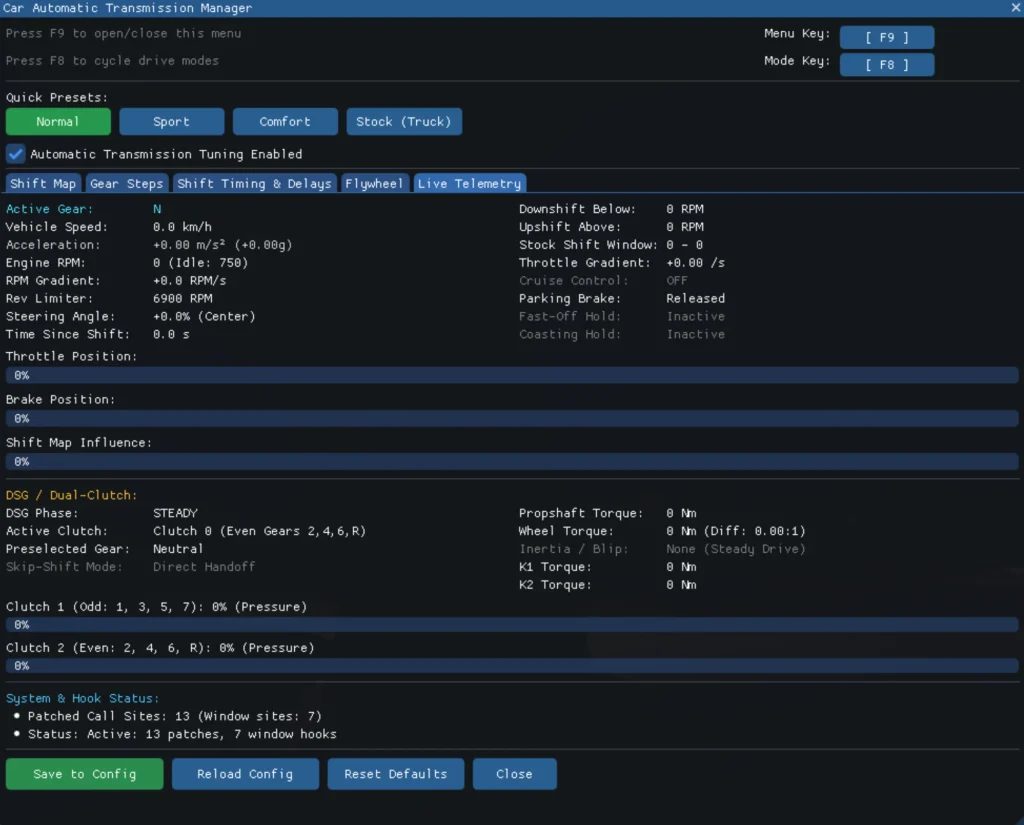Click the System & Hook Status heading
The width and height of the screenshot is (1024, 825).
click(x=82, y=698)
